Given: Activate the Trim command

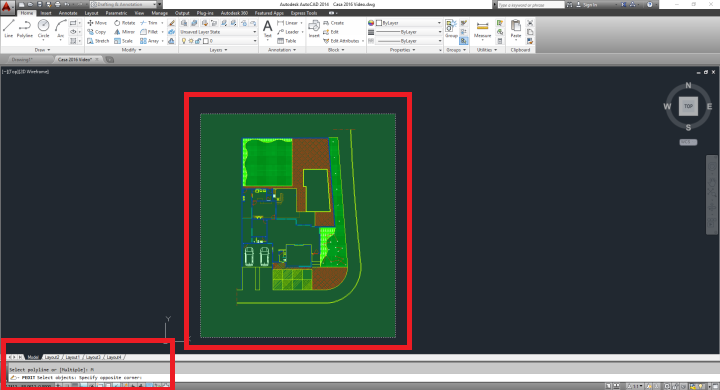Looking at the screenshot, I should tap(149, 23).
